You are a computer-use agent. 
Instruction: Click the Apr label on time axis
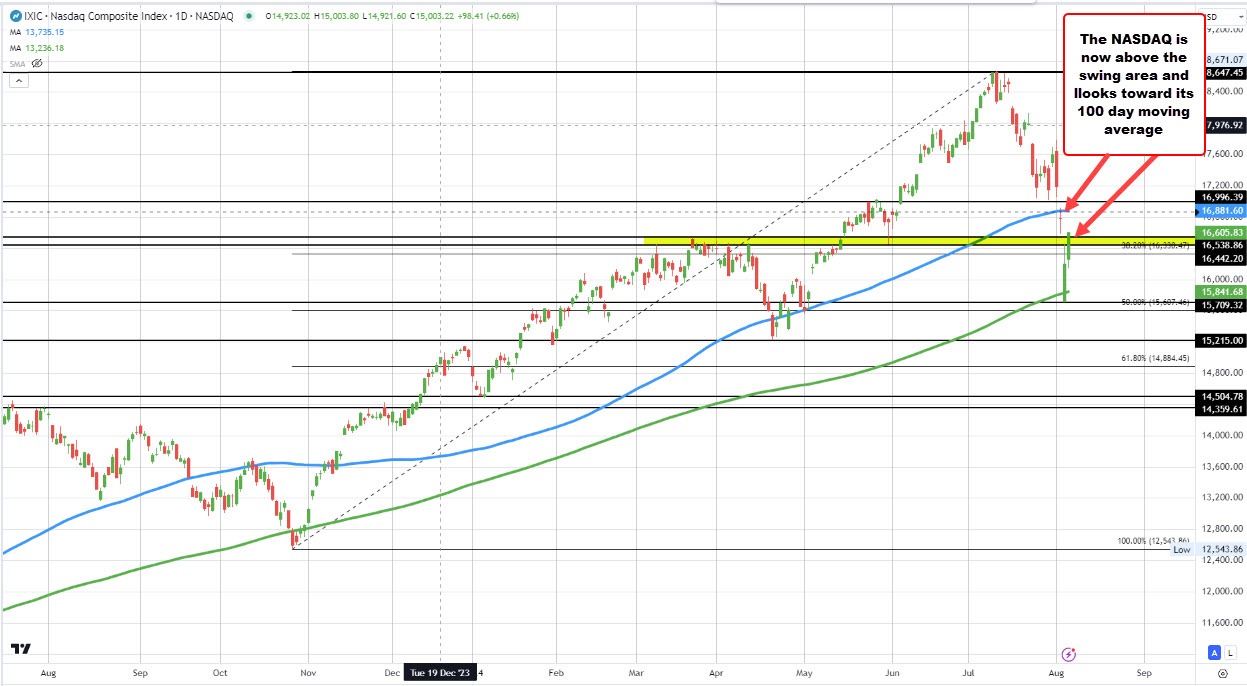[716, 673]
